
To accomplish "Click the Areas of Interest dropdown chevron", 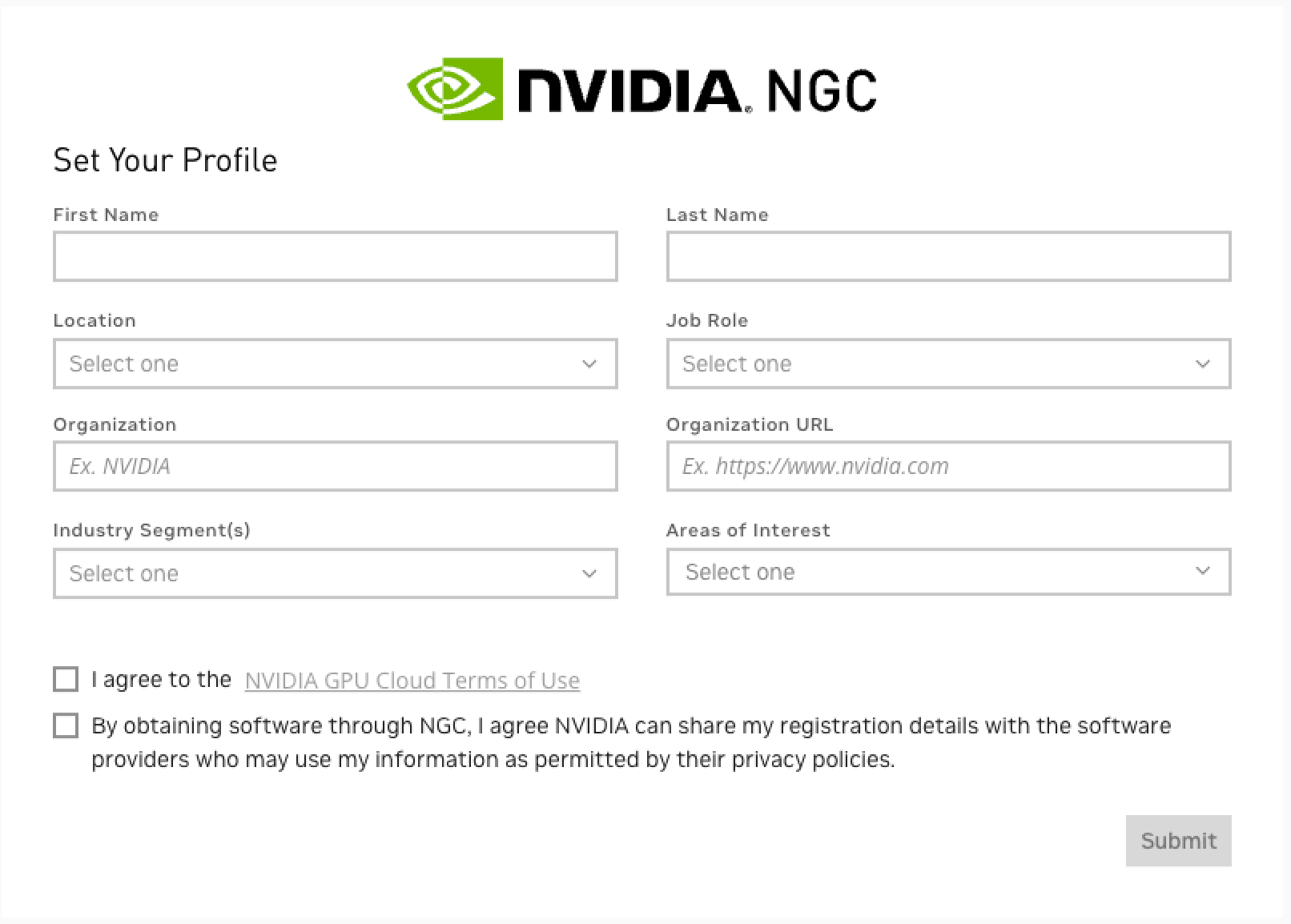I will pyautogui.click(x=1202, y=571).
